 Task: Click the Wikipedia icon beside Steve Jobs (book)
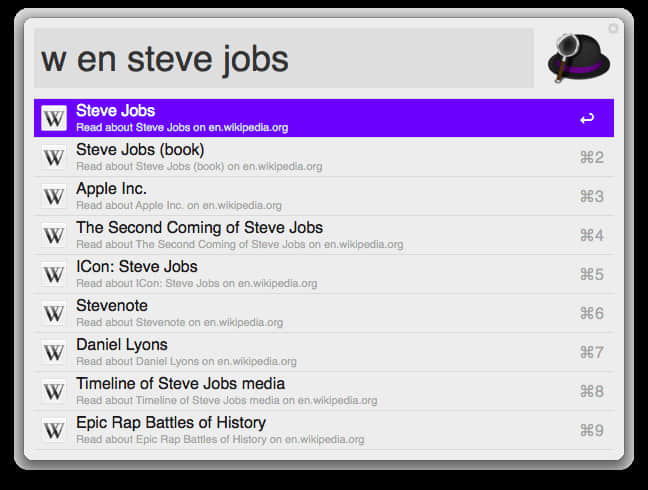(x=54, y=157)
